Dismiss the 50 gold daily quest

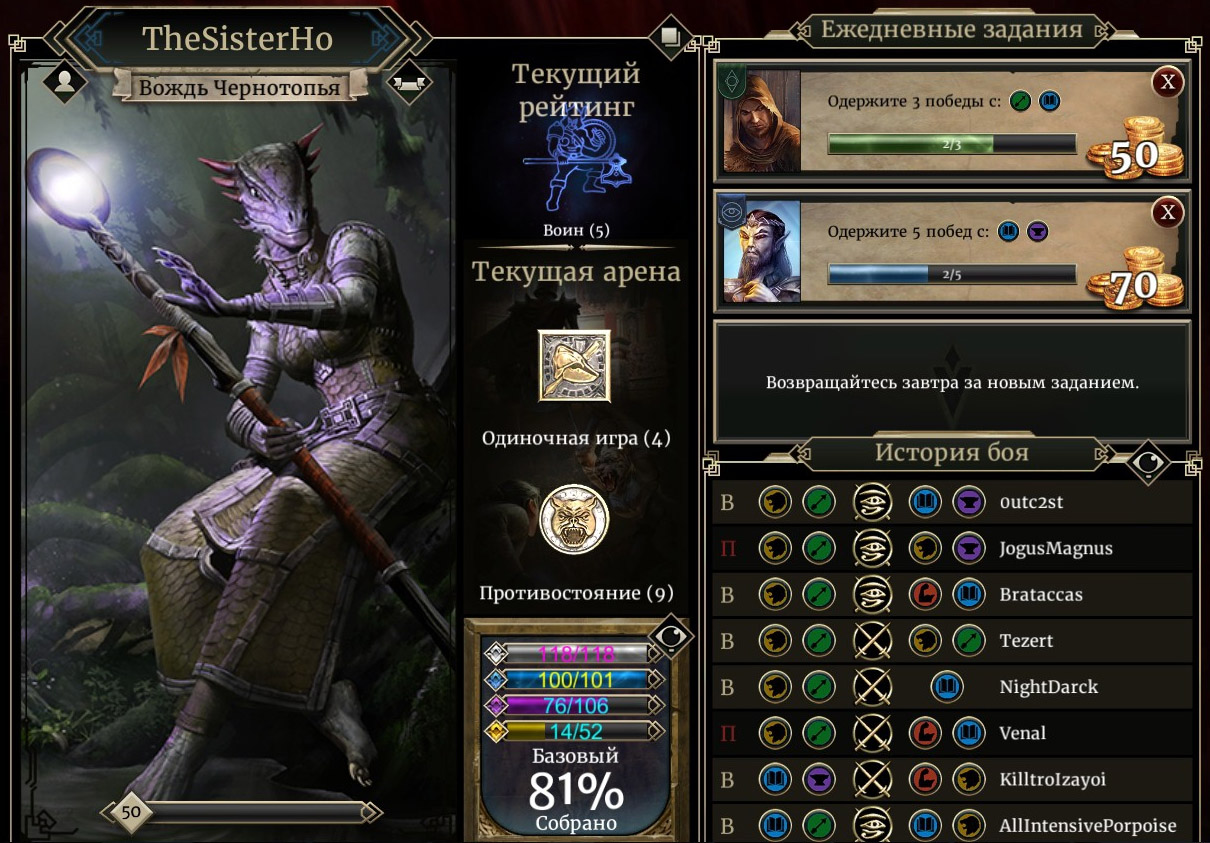tap(1168, 82)
